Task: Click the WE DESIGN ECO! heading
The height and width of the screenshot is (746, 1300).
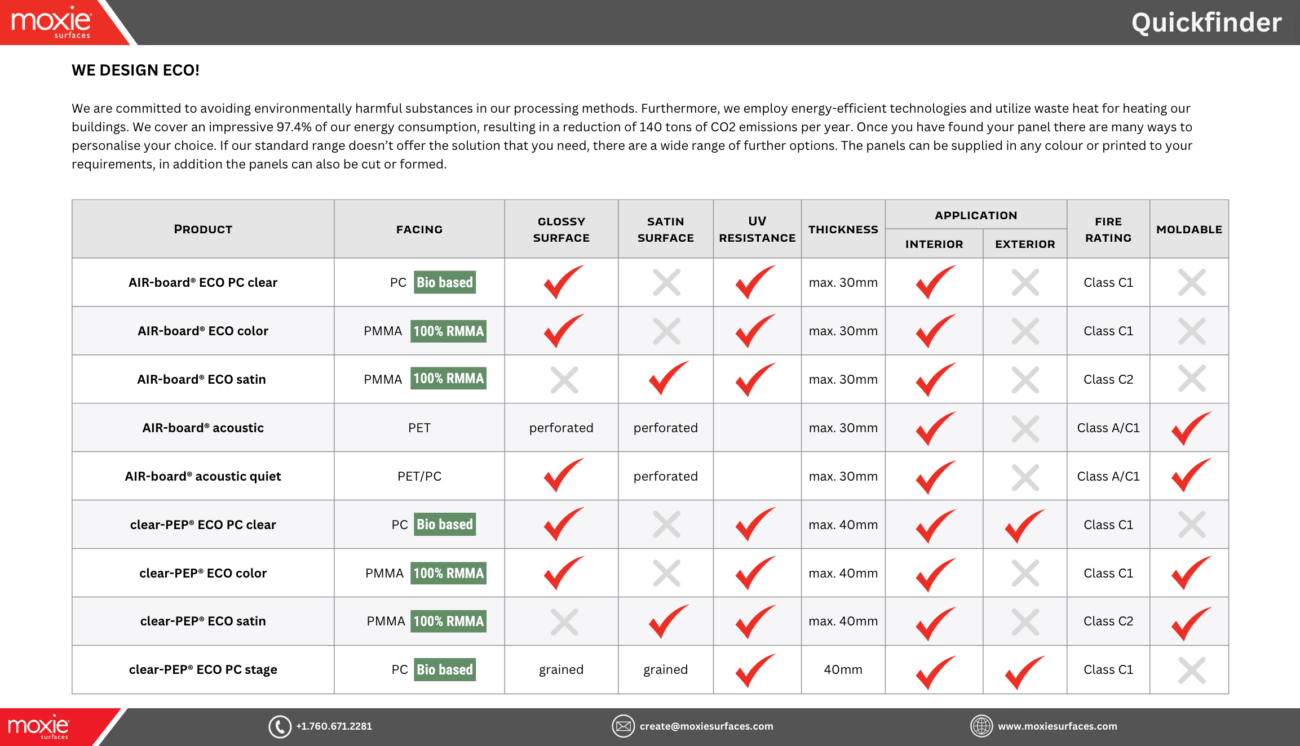Action: click(135, 70)
